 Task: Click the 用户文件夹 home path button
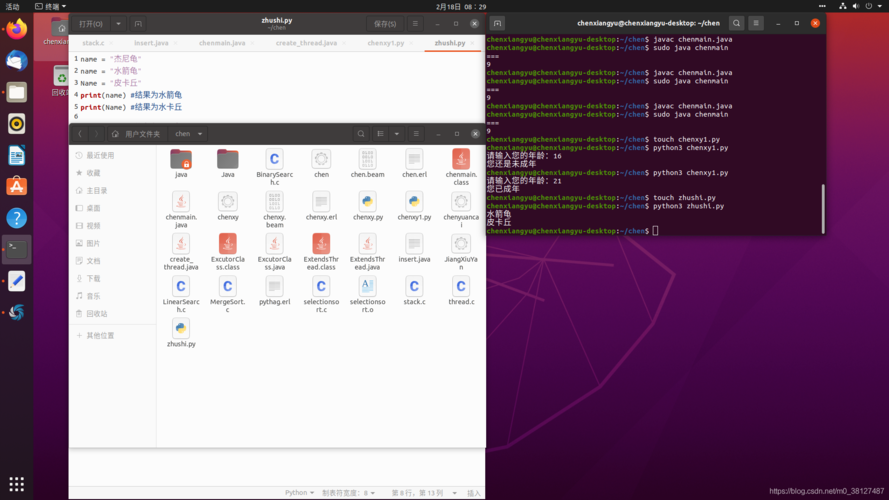tap(136, 134)
